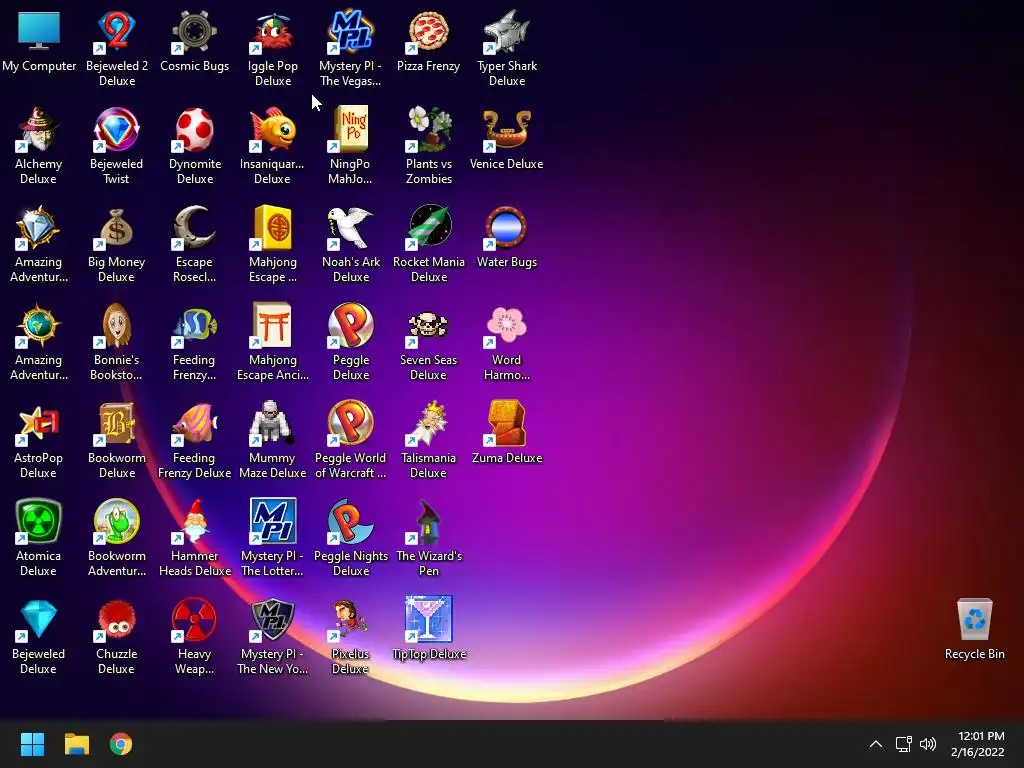Select the Escape Rosecliff moon icon
Viewport: 1024px width, 768px height.
(x=194, y=227)
